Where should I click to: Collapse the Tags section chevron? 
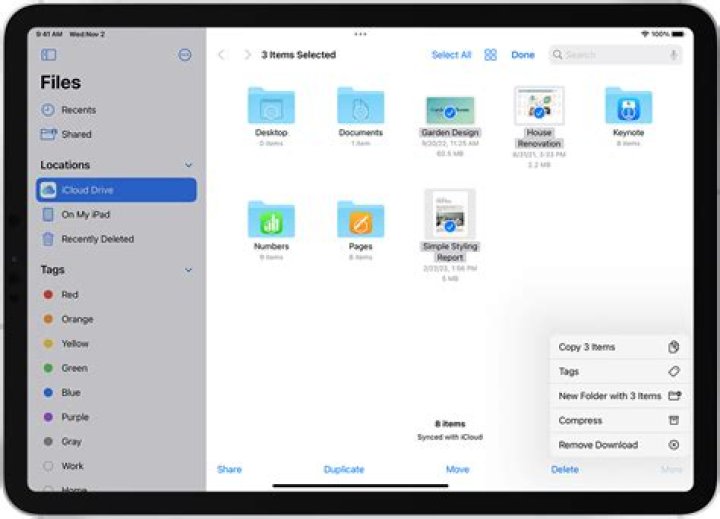point(188,270)
